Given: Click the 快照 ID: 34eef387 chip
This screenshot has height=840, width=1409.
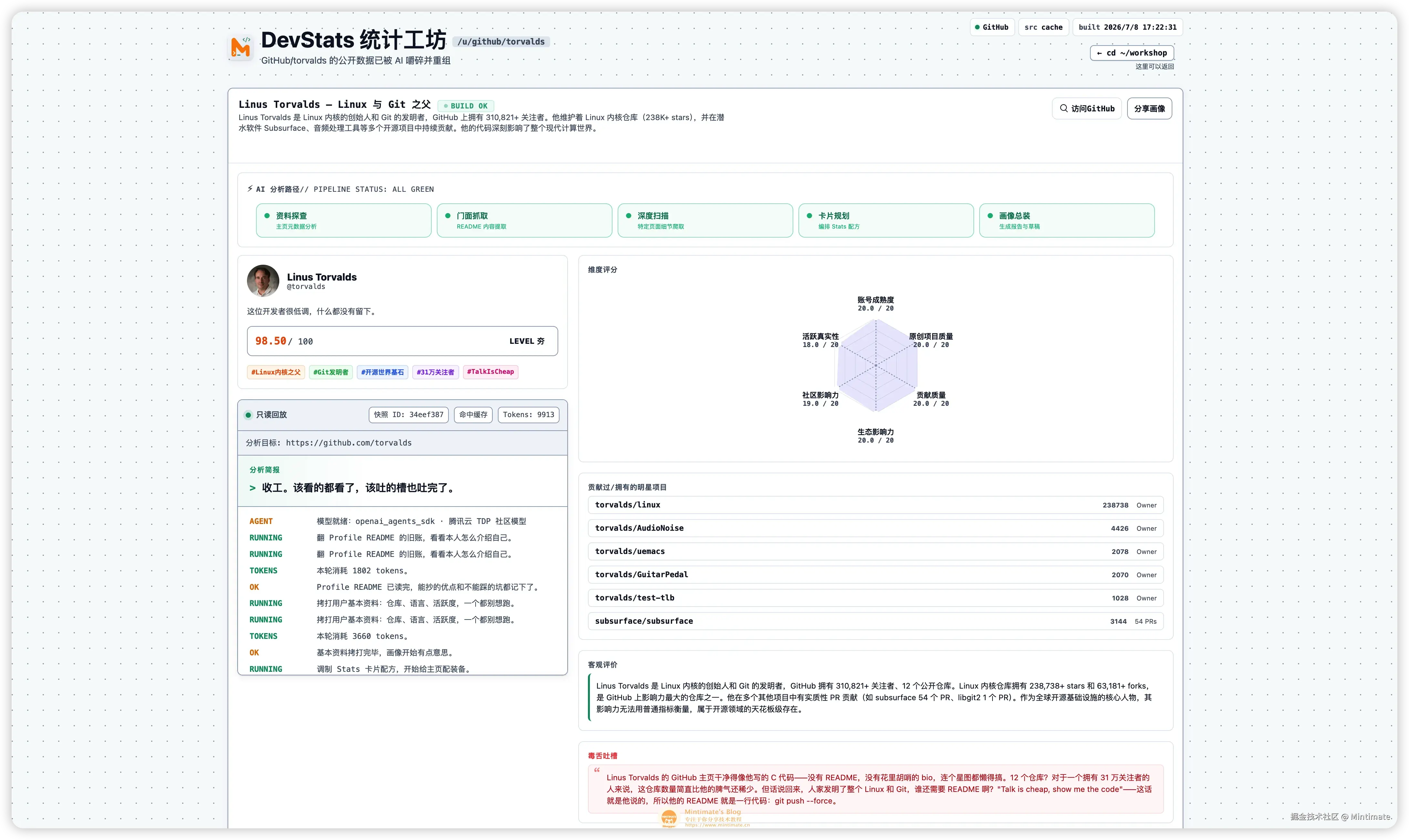Looking at the screenshot, I should coord(408,415).
